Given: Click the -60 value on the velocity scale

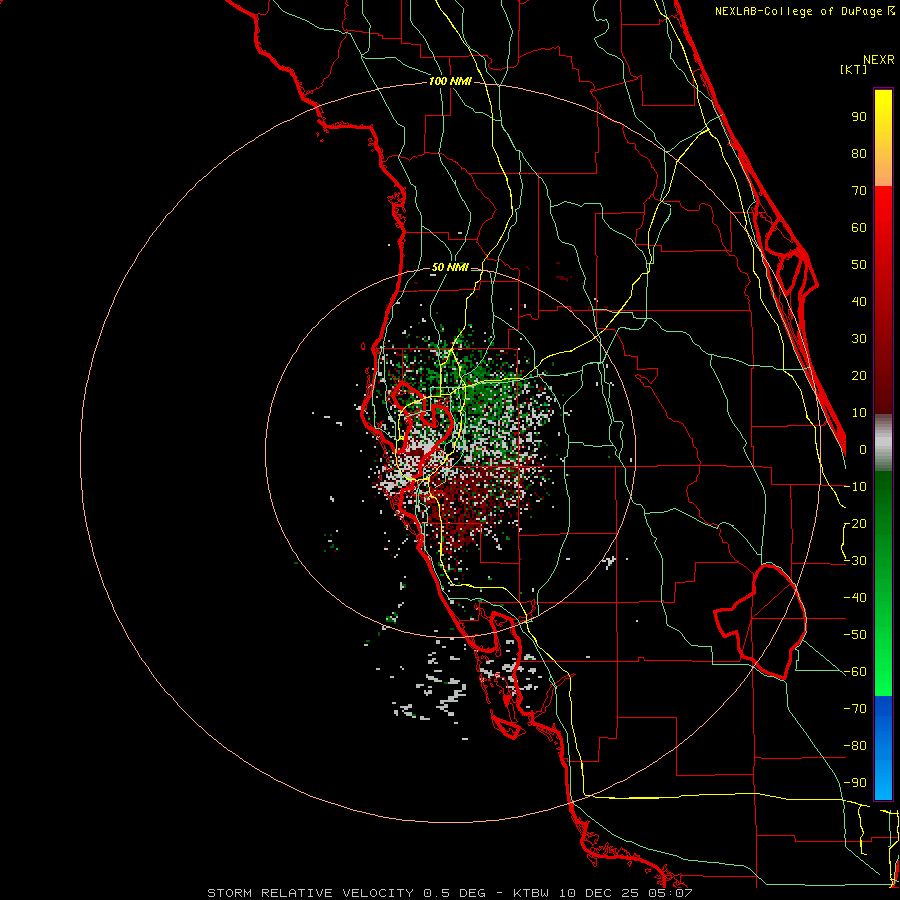Looking at the screenshot, I should point(855,672).
